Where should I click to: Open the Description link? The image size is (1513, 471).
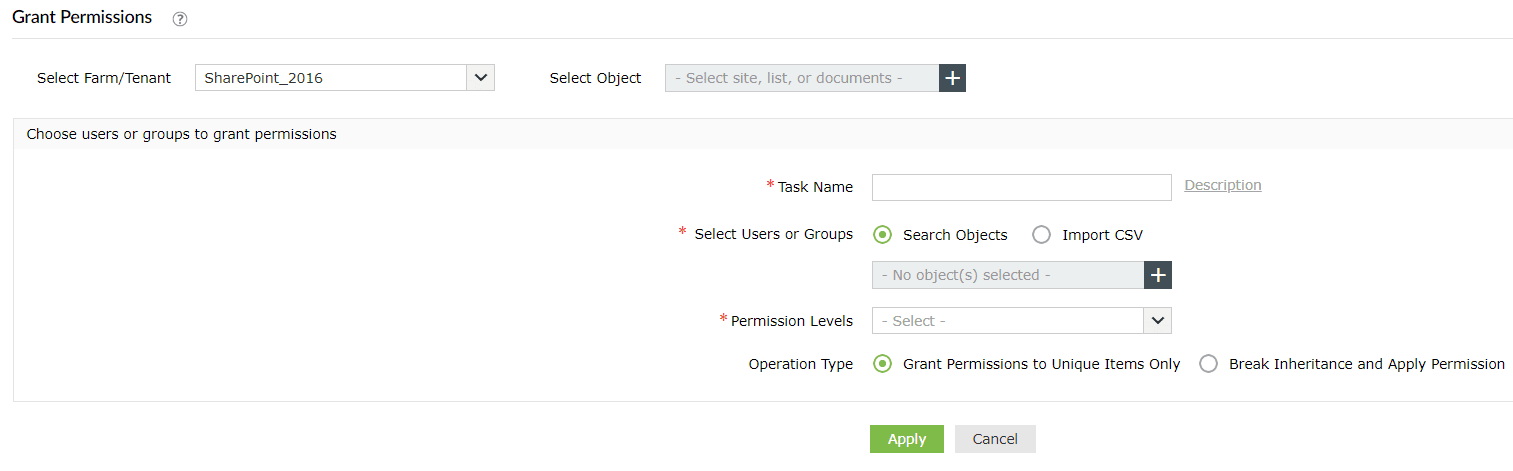tap(1222, 185)
